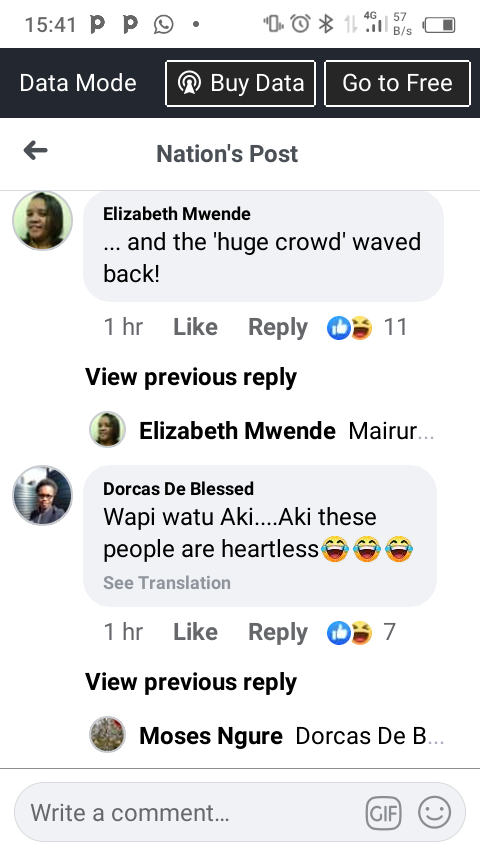Image resolution: width=480 pixels, height=854 pixels.
Task: Reply to Dorcas De Blessed's comment
Action: click(278, 633)
